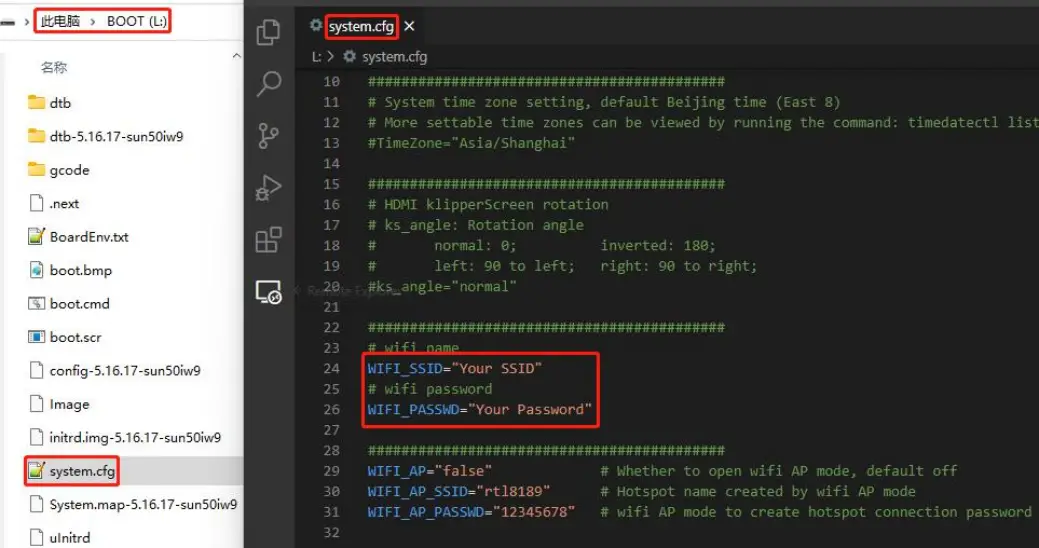Click the "# wifi password" comment line

pyautogui.click(x=430, y=389)
